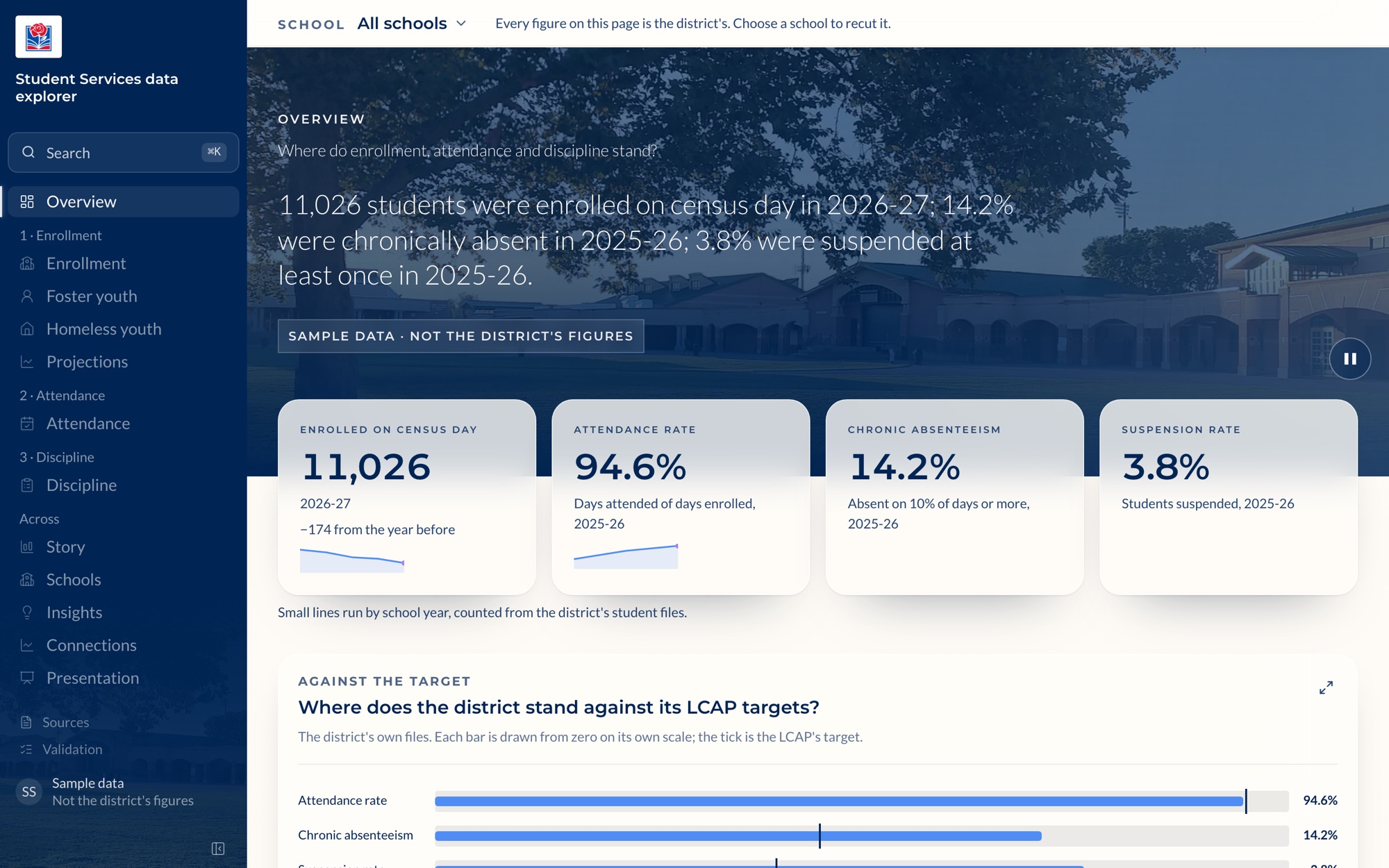The height and width of the screenshot is (868, 1389).
Task: Click the Validation checklist icon
Action: click(26, 749)
